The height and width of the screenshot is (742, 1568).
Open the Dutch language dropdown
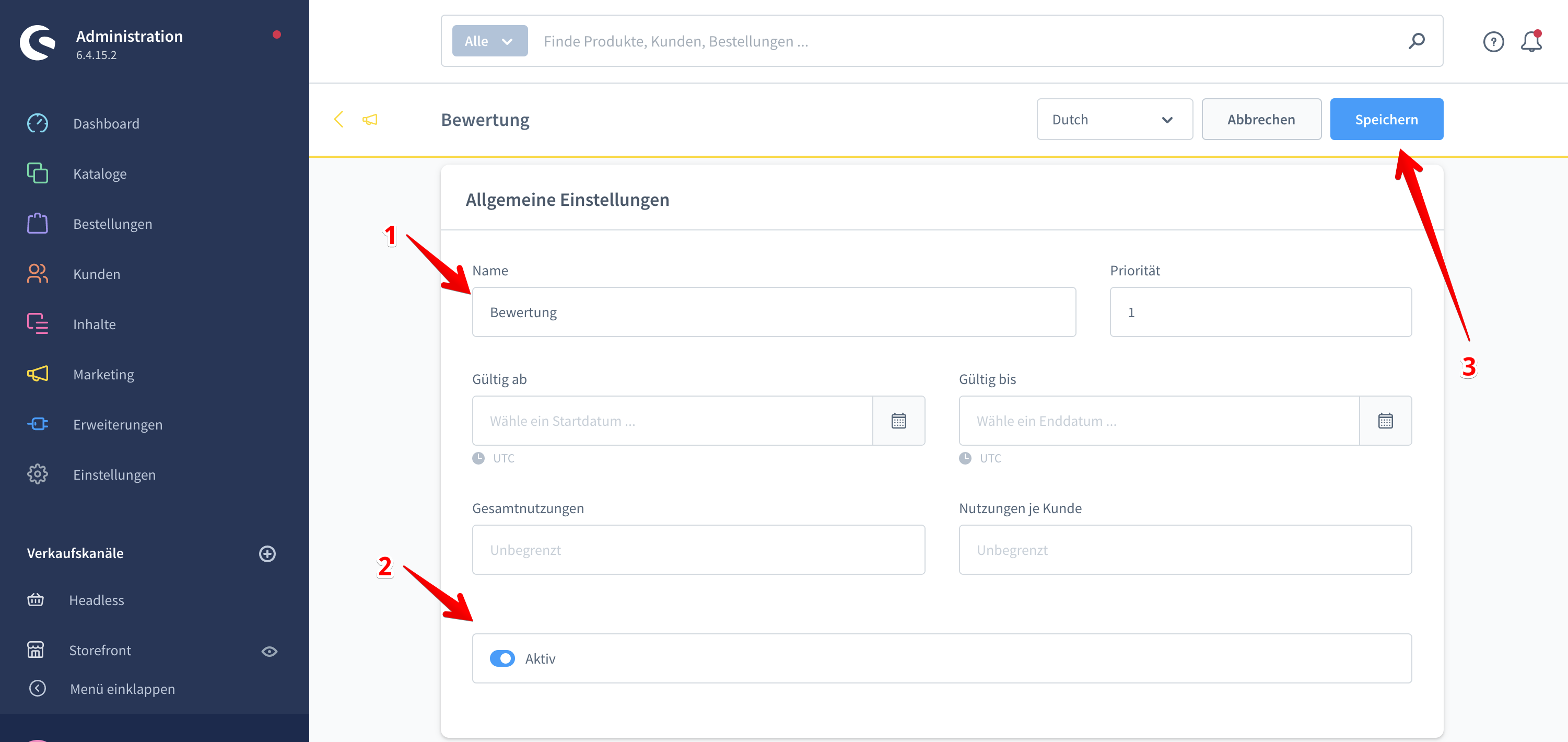(1114, 120)
